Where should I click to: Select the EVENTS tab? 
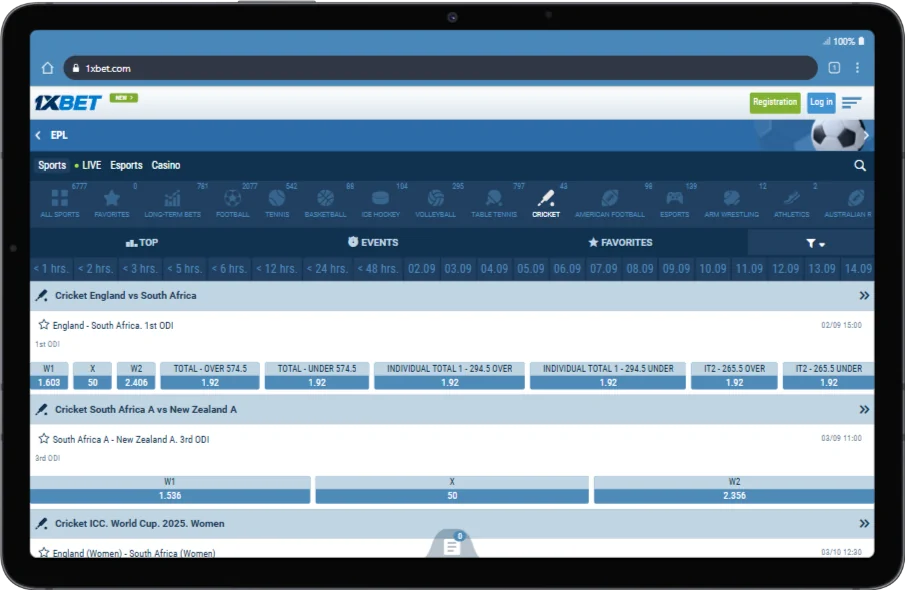(x=373, y=242)
